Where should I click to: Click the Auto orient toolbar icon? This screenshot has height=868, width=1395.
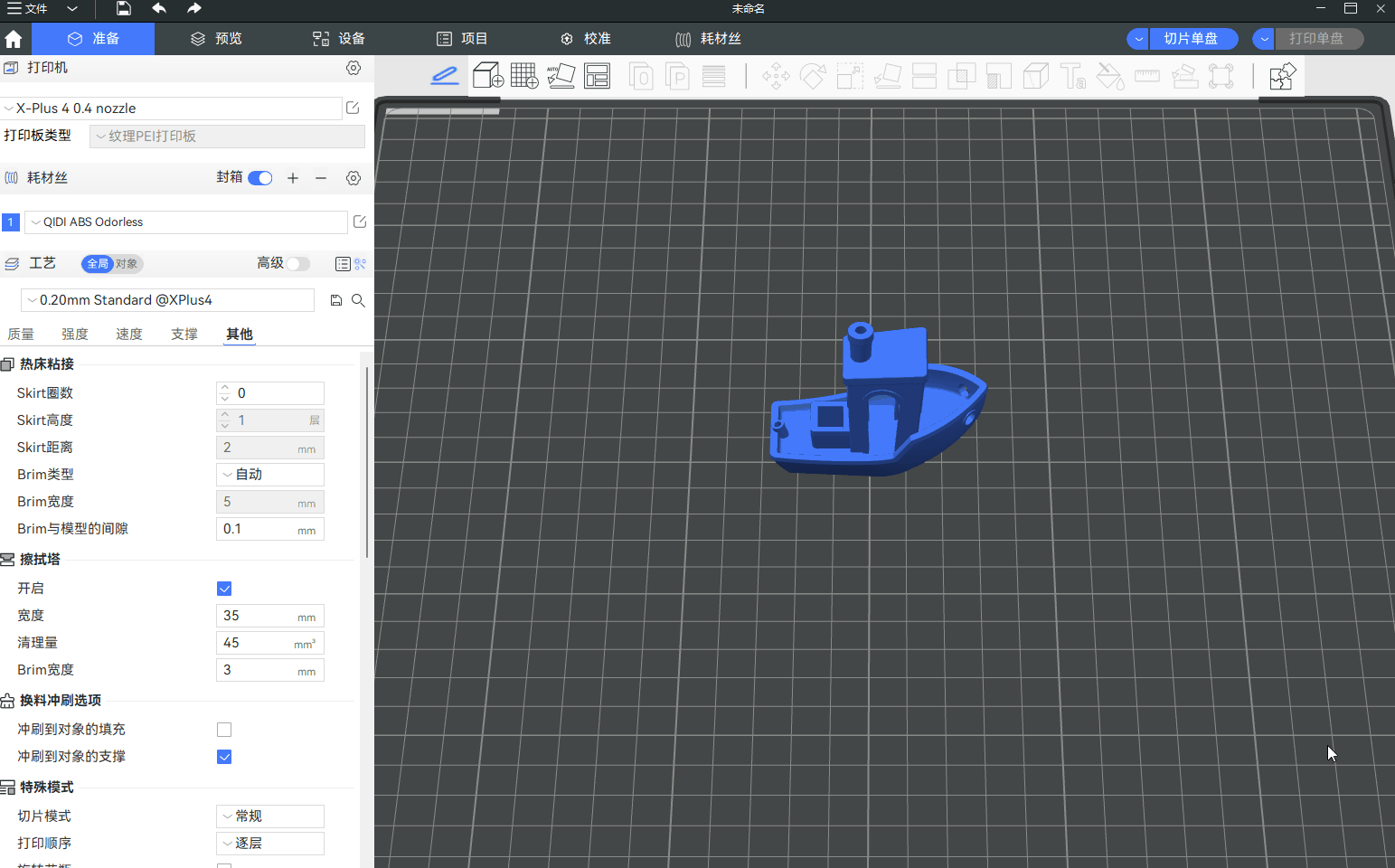[x=561, y=76]
